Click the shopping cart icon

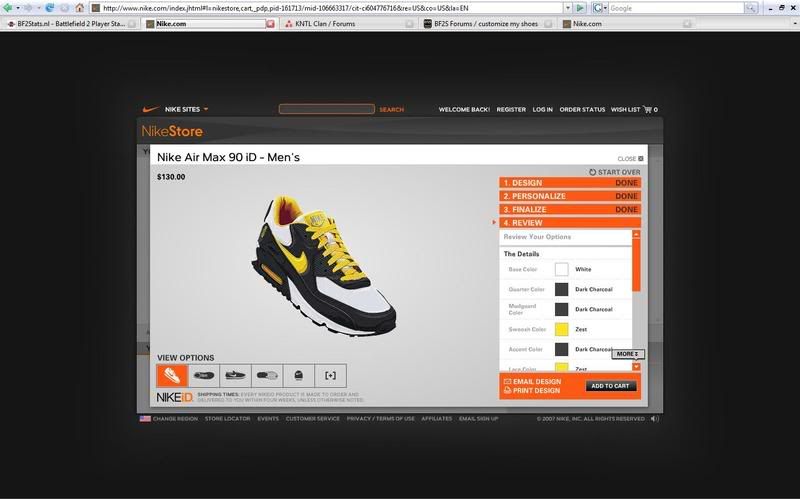pos(647,109)
